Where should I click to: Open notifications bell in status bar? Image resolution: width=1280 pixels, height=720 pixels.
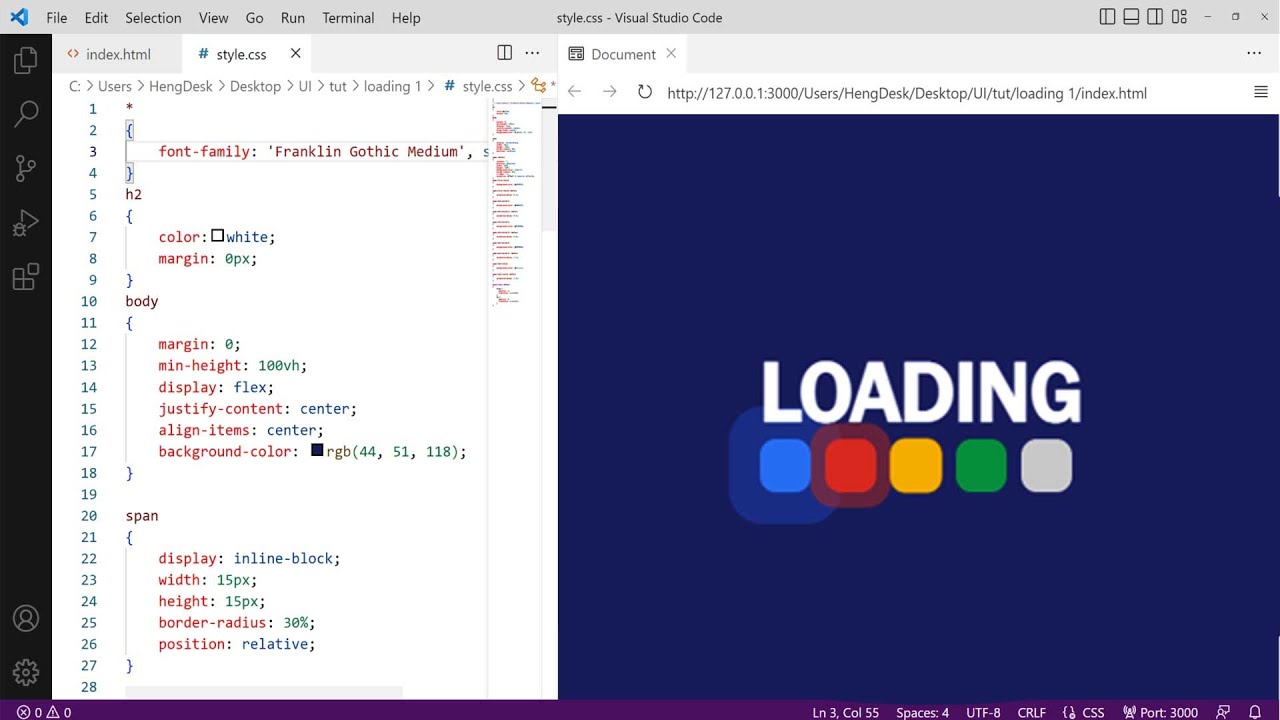(x=1255, y=712)
